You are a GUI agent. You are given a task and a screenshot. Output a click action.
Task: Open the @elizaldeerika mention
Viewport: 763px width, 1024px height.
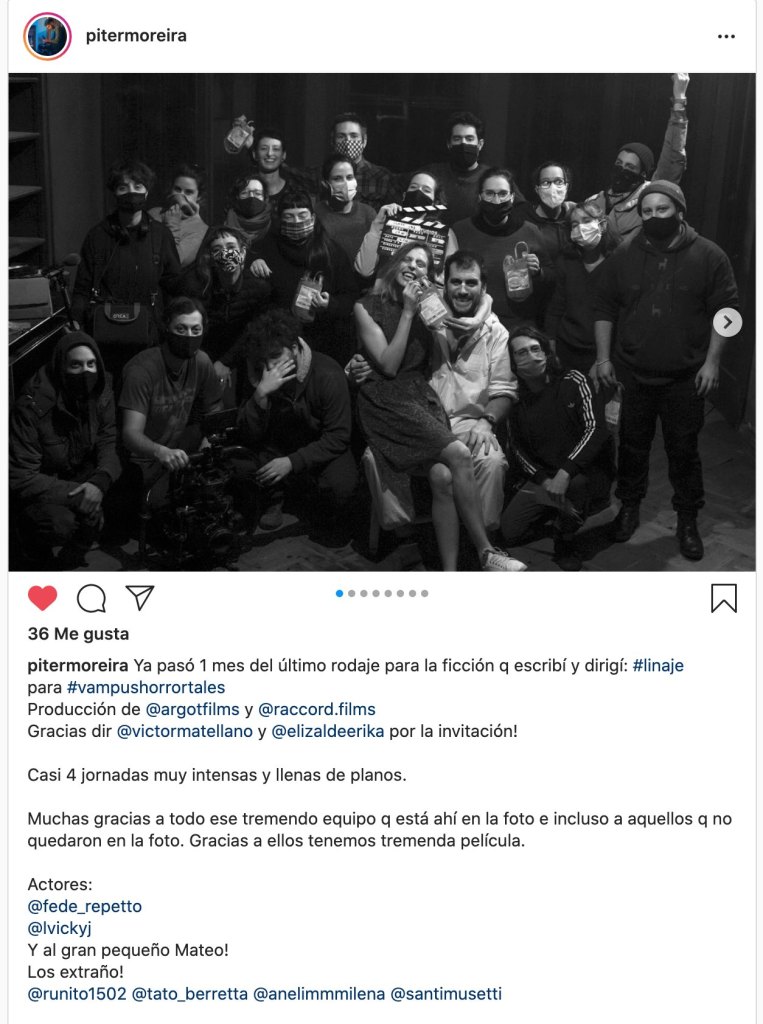pyautogui.click(x=328, y=731)
